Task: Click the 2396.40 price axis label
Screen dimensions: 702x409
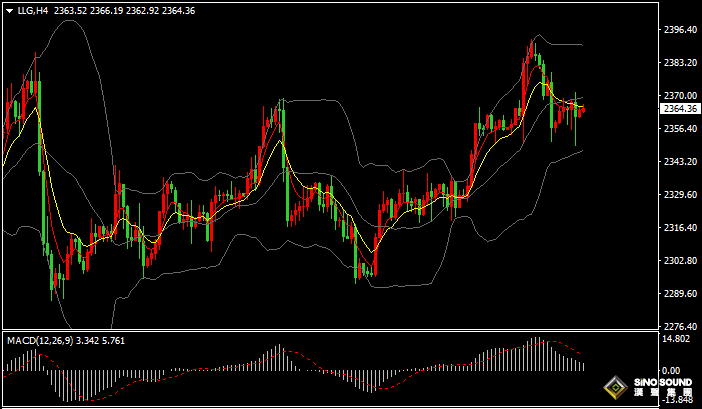Action: 680,30
